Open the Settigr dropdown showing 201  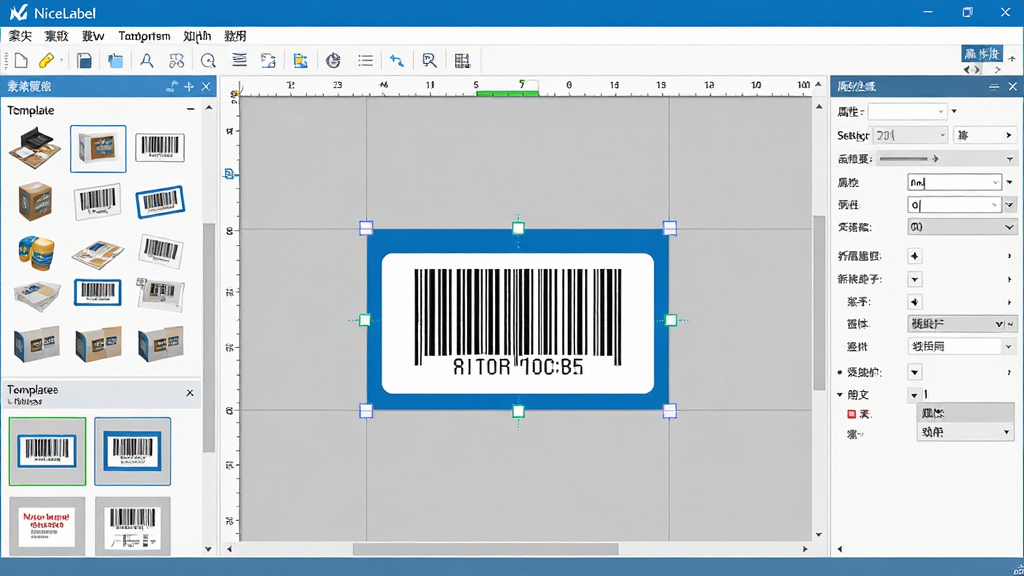[x=910, y=135]
